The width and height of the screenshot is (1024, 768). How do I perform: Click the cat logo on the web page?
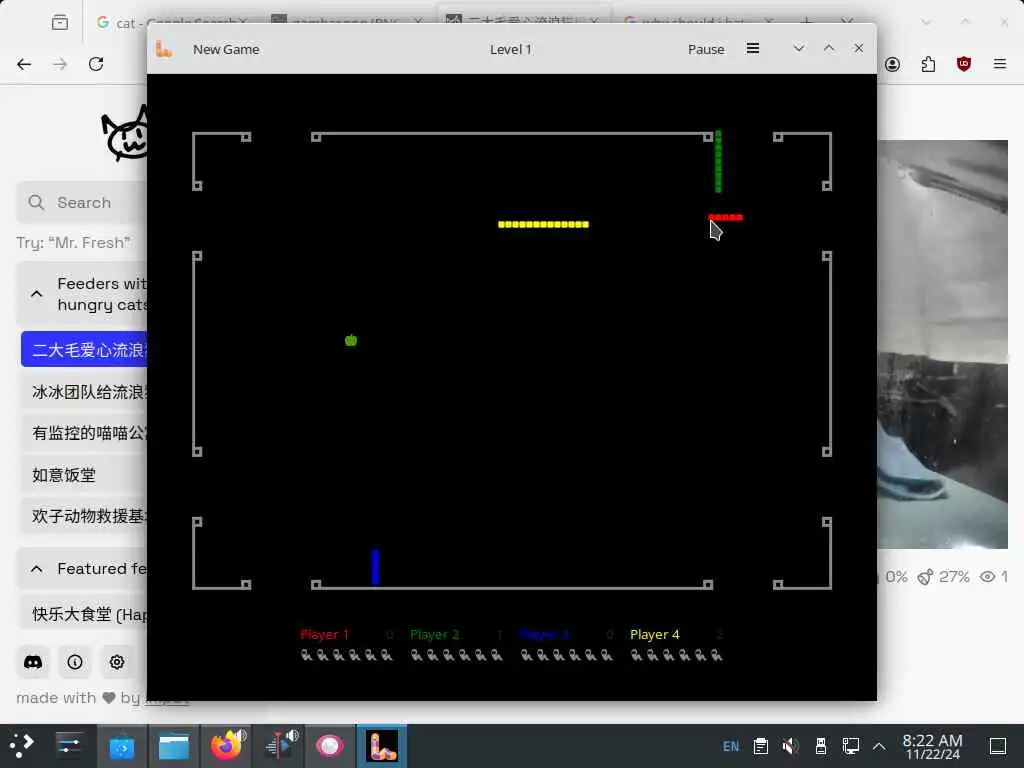tap(124, 134)
